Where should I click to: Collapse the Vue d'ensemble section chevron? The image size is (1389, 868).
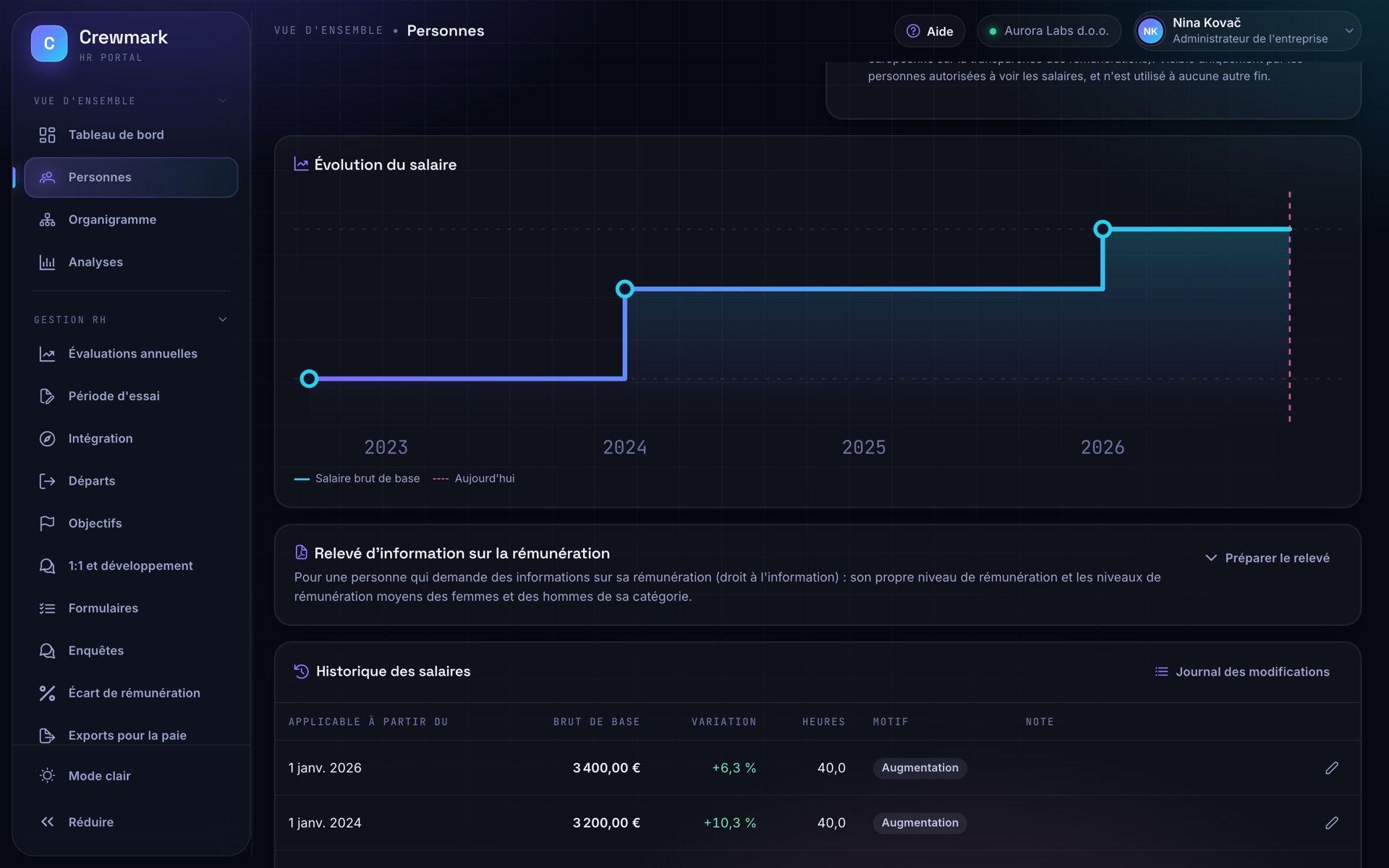point(223,101)
